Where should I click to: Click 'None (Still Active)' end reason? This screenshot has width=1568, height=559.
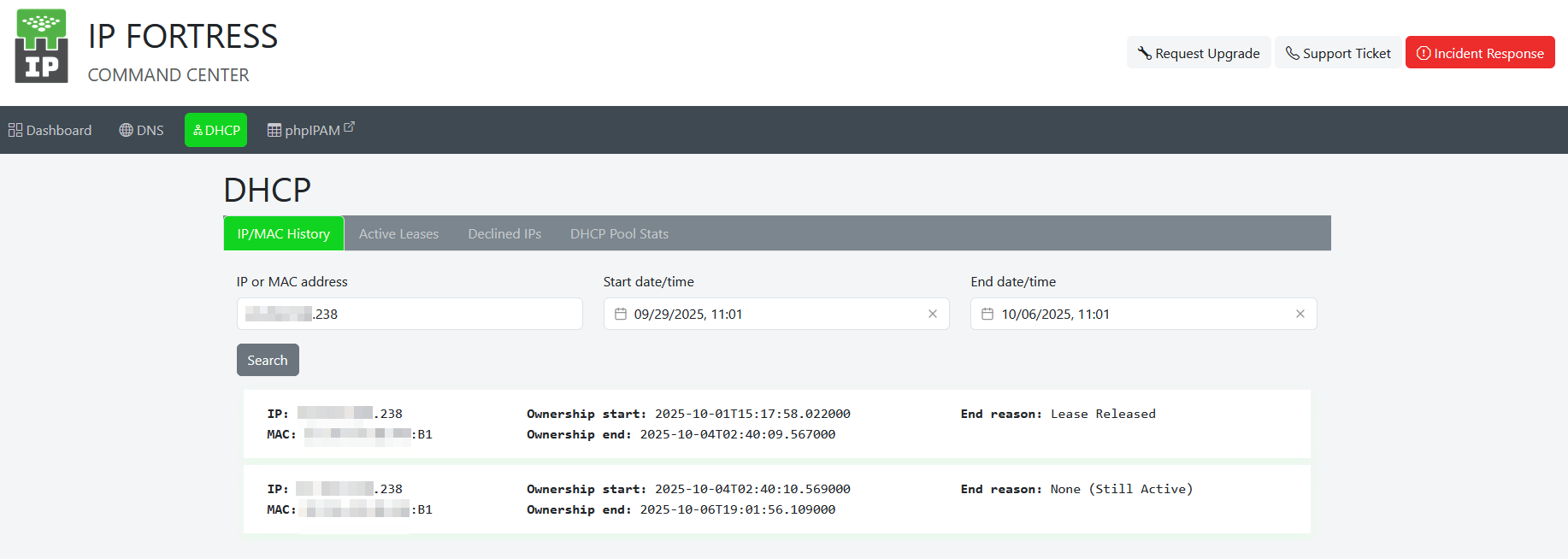click(1122, 489)
